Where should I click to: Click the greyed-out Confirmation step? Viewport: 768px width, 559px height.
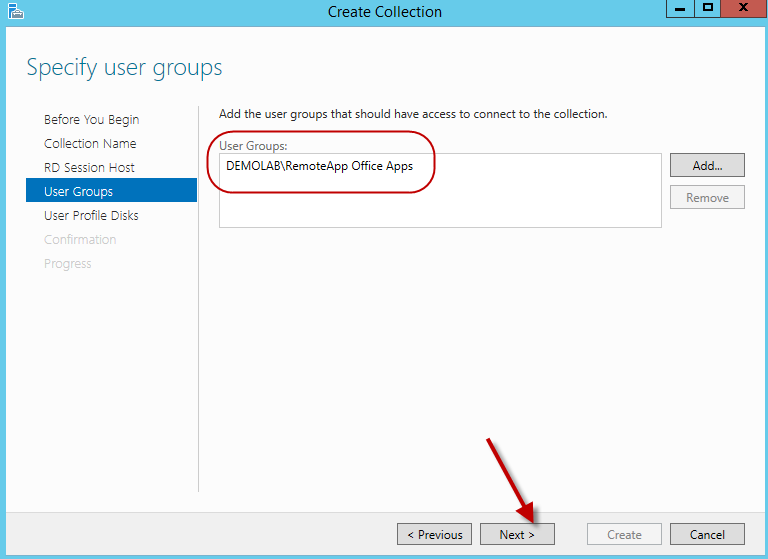pos(80,240)
